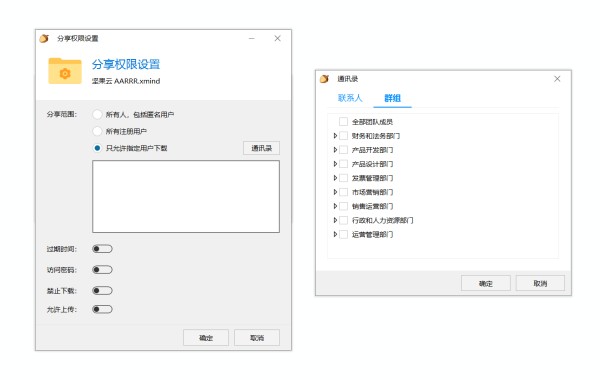Viewport: 600px width, 380px height.
Task: Click 取消 in 通讯录 dialog
Action: pos(540,283)
